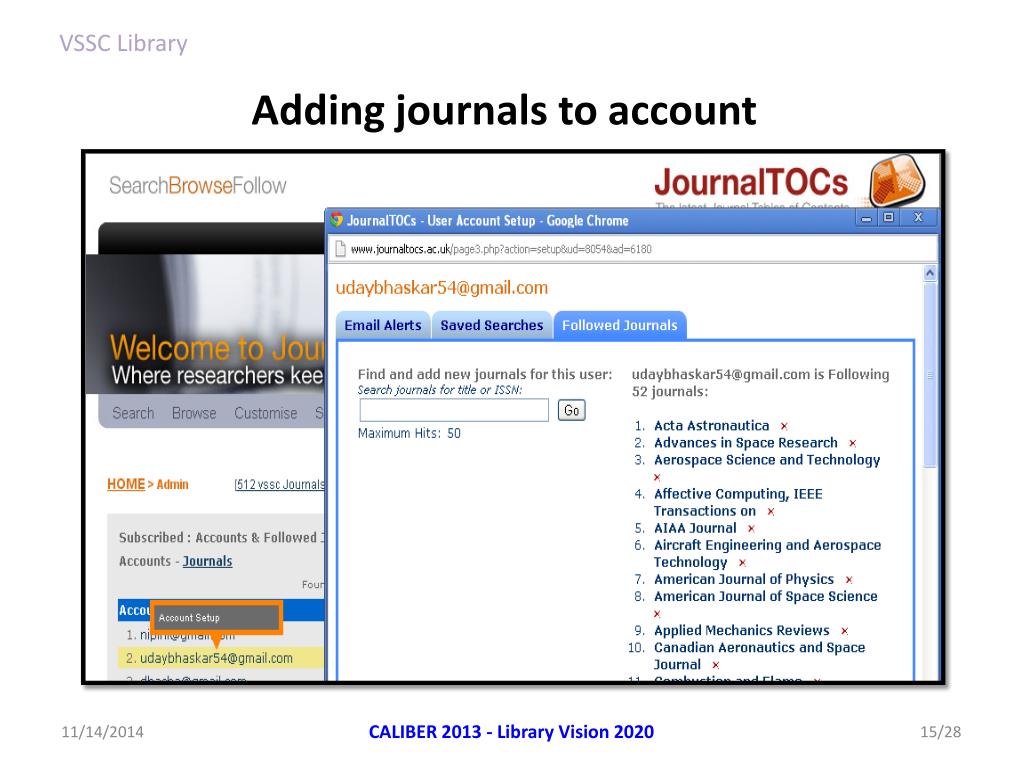Image resolution: width=1023 pixels, height=767 pixels.
Task: Select the Followed Journals tab
Action: [x=620, y=325]
